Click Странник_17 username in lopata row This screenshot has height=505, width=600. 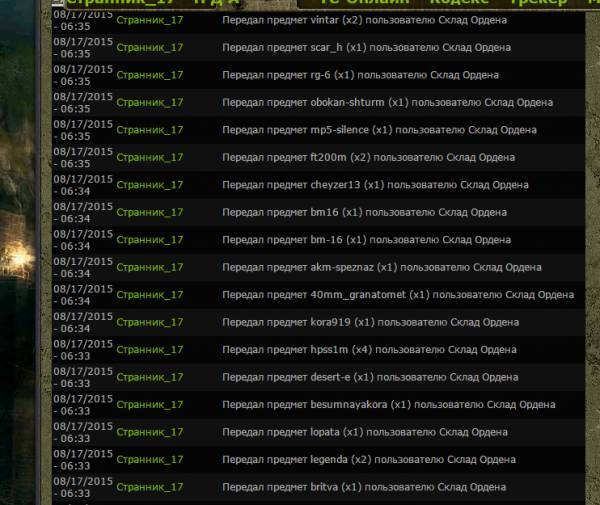click(x=149, y=433)
